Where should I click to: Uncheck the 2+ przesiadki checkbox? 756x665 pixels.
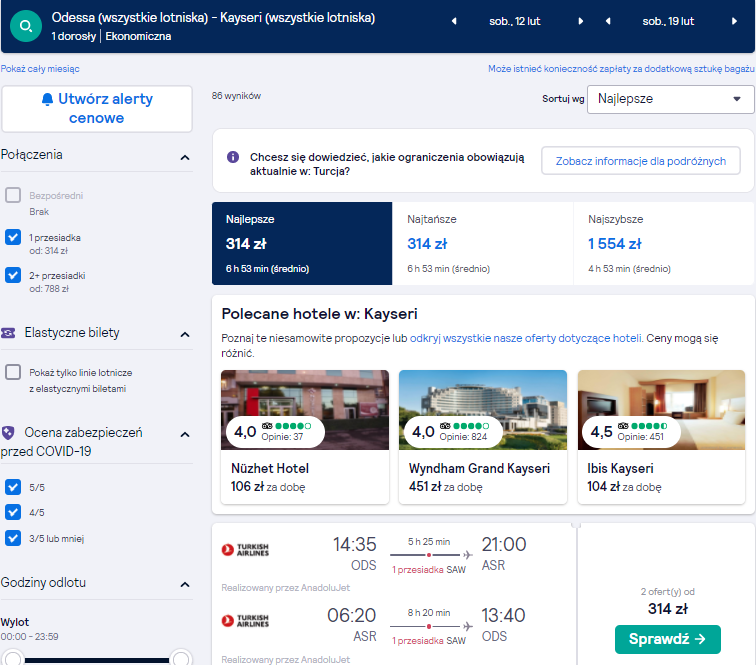[x=13, y=275]
